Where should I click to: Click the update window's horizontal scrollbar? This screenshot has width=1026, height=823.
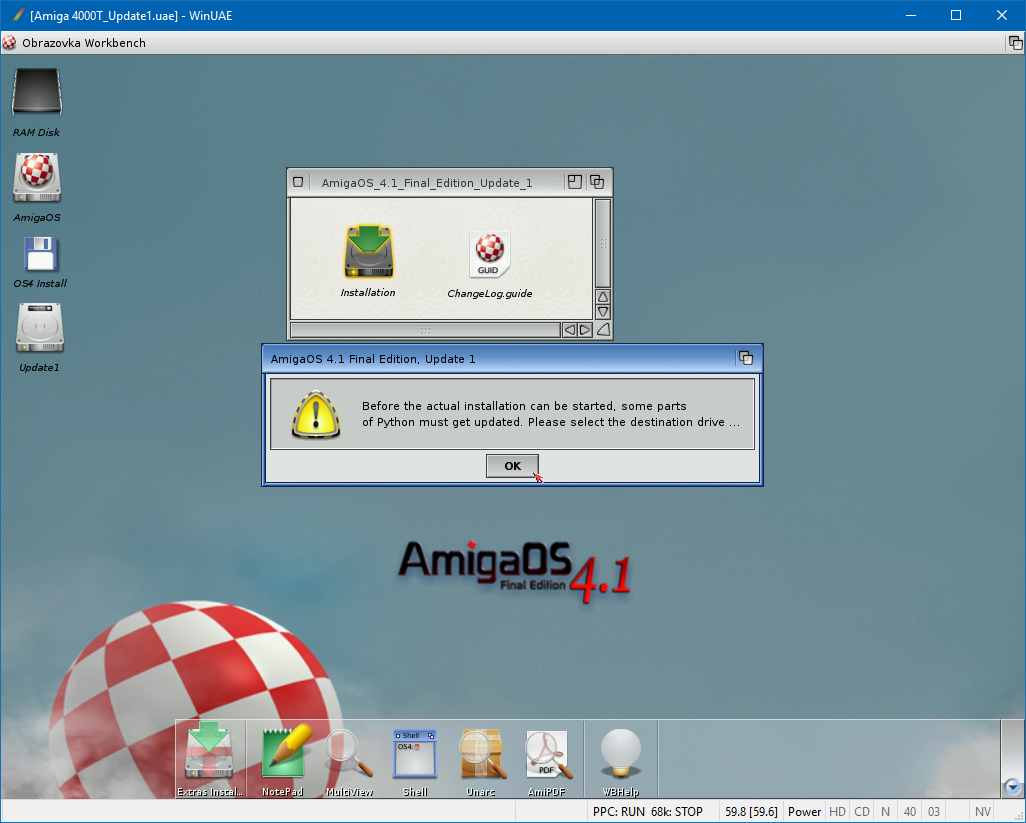coord(425,330)
